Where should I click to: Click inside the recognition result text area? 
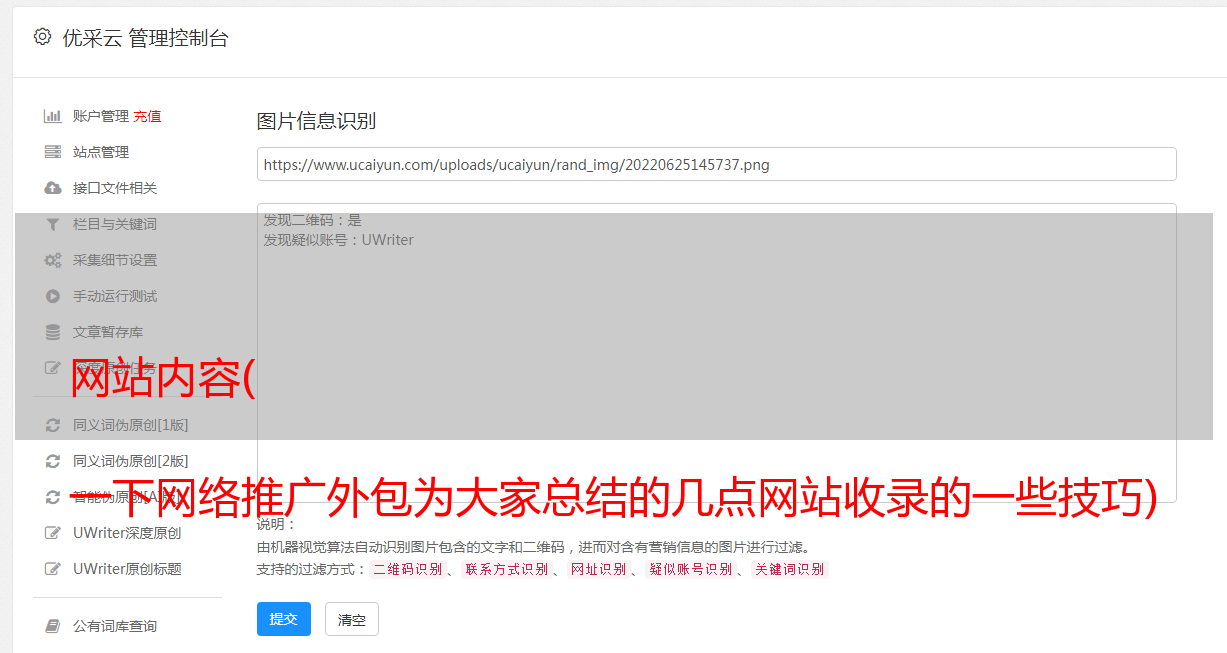[716, 353]
